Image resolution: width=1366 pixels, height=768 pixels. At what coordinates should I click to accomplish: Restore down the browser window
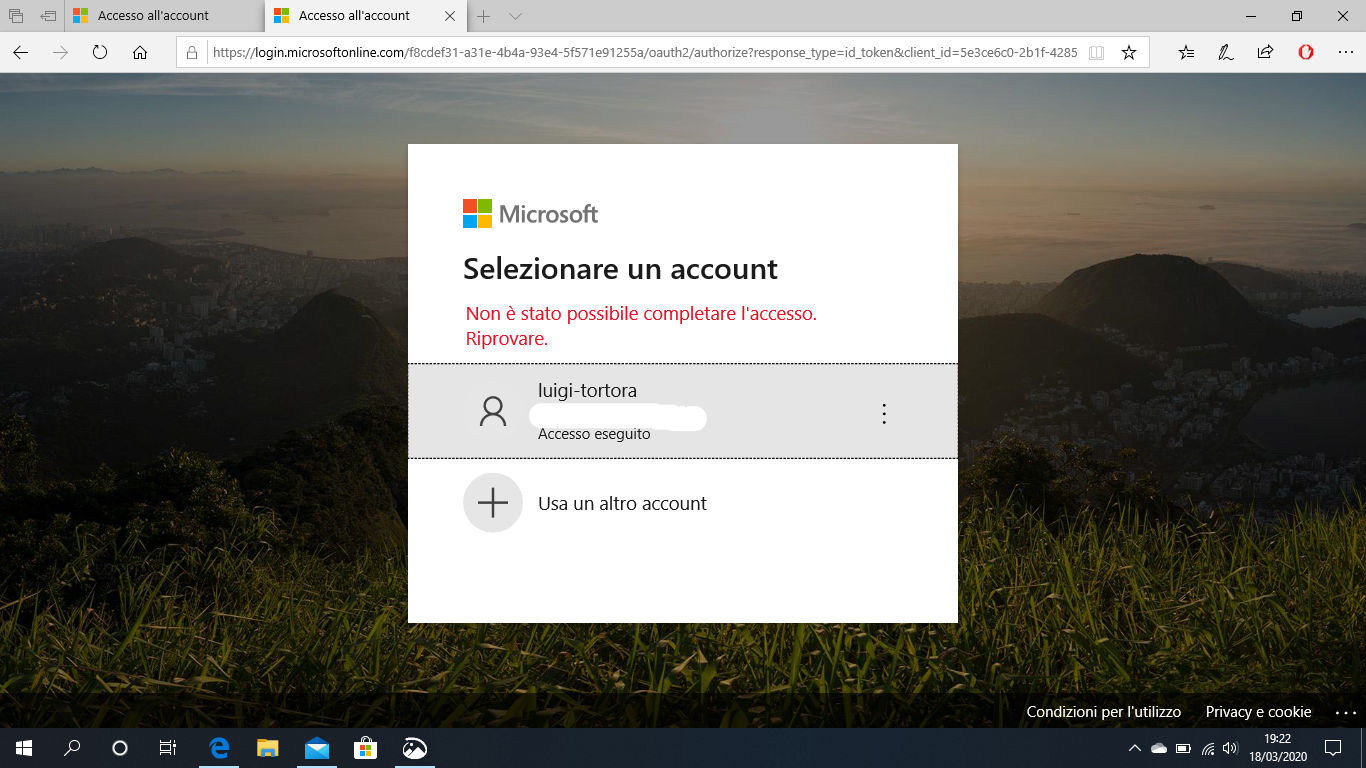pos(1297,16)
